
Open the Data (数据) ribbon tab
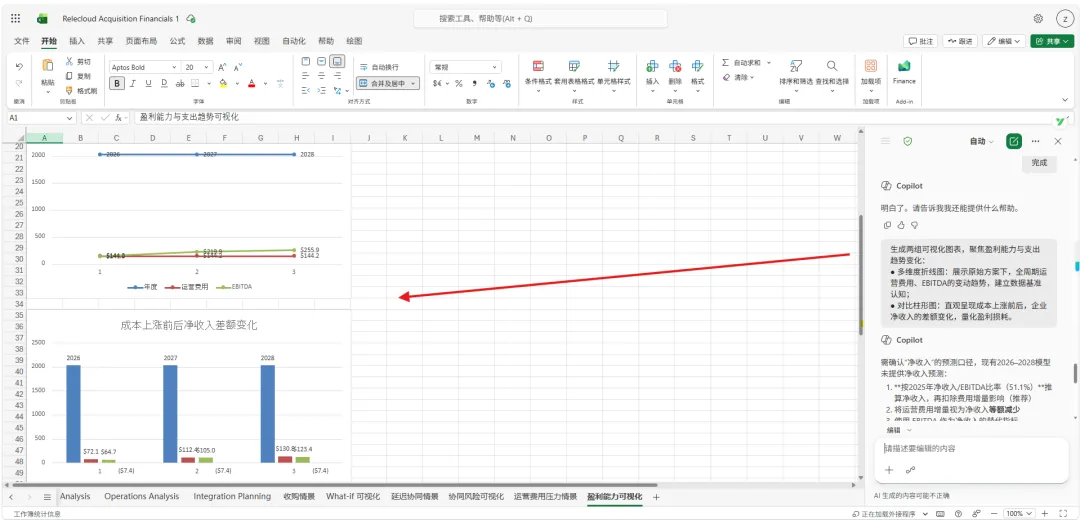[205, 41]
